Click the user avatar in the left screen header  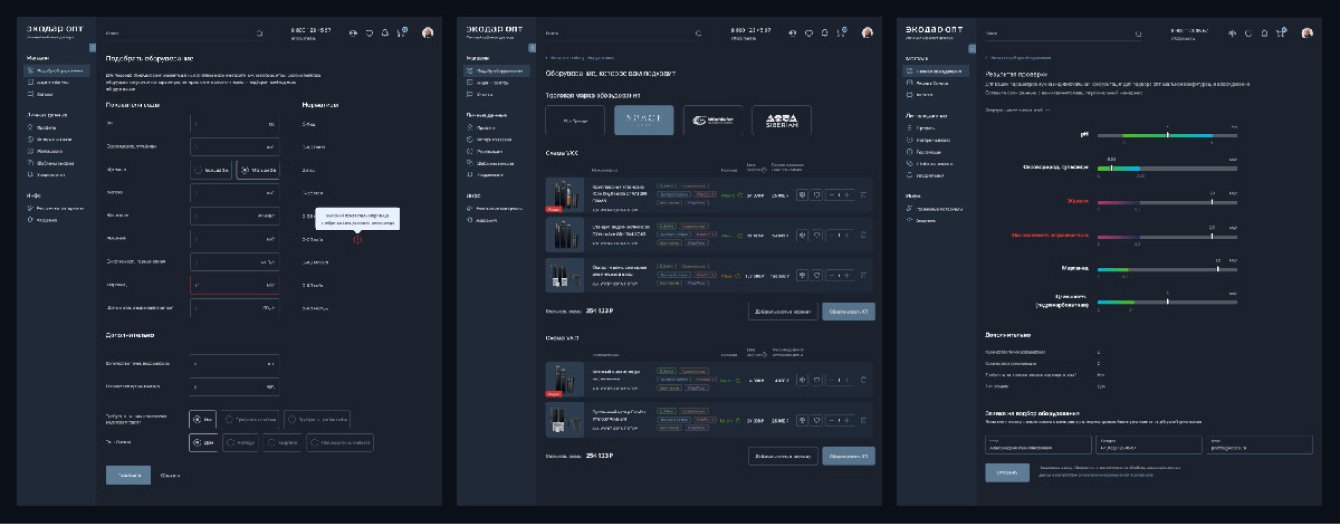coord(428,33)
